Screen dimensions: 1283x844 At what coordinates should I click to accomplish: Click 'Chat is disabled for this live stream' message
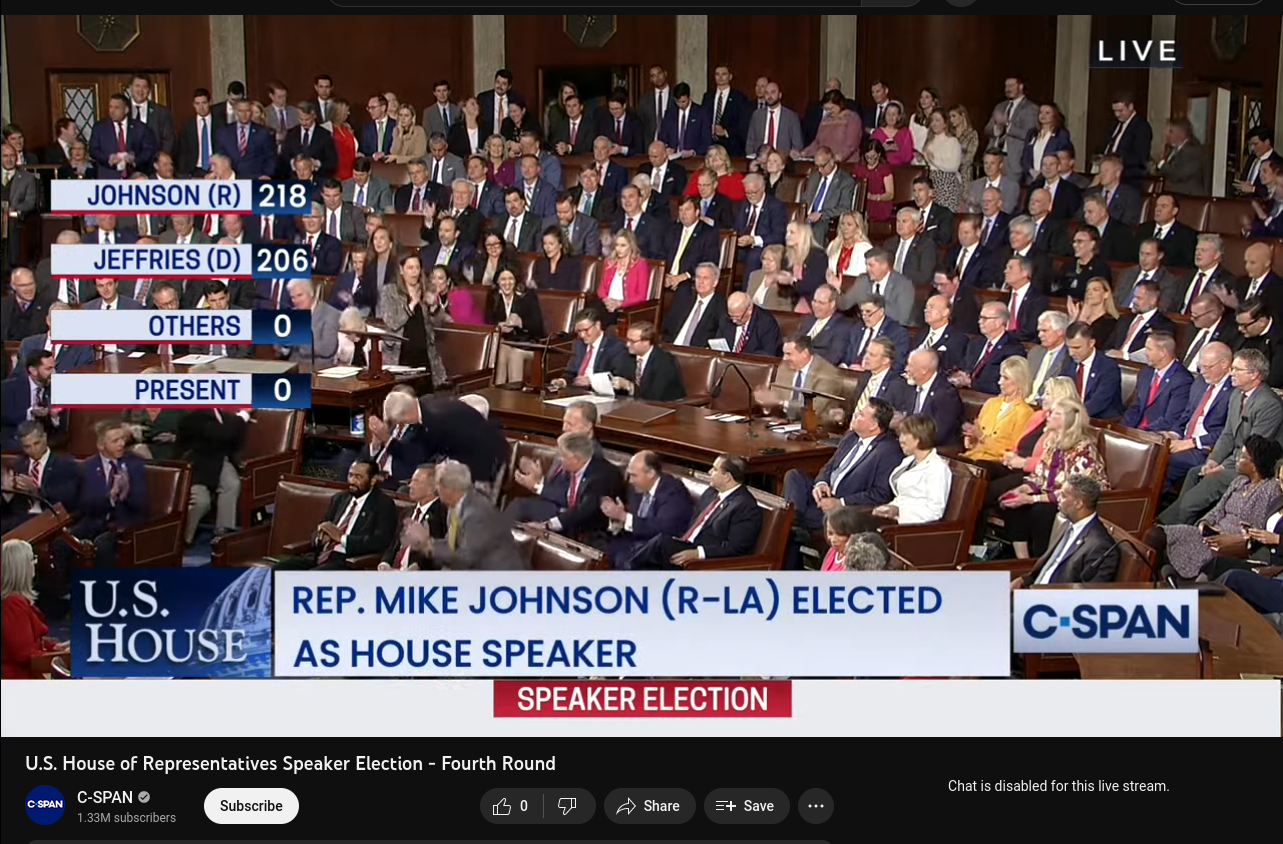click(x=1058, y=786)
